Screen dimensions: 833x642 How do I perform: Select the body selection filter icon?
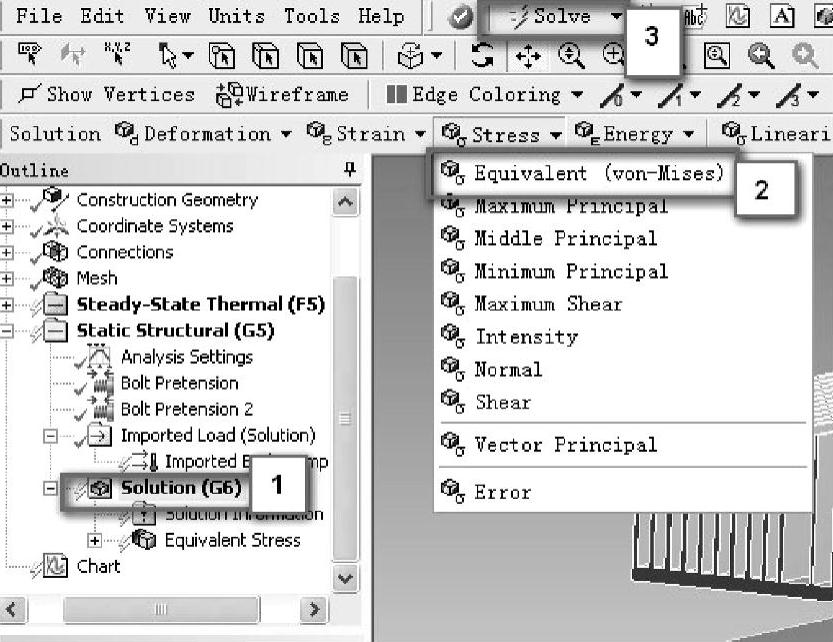(354, 56)
